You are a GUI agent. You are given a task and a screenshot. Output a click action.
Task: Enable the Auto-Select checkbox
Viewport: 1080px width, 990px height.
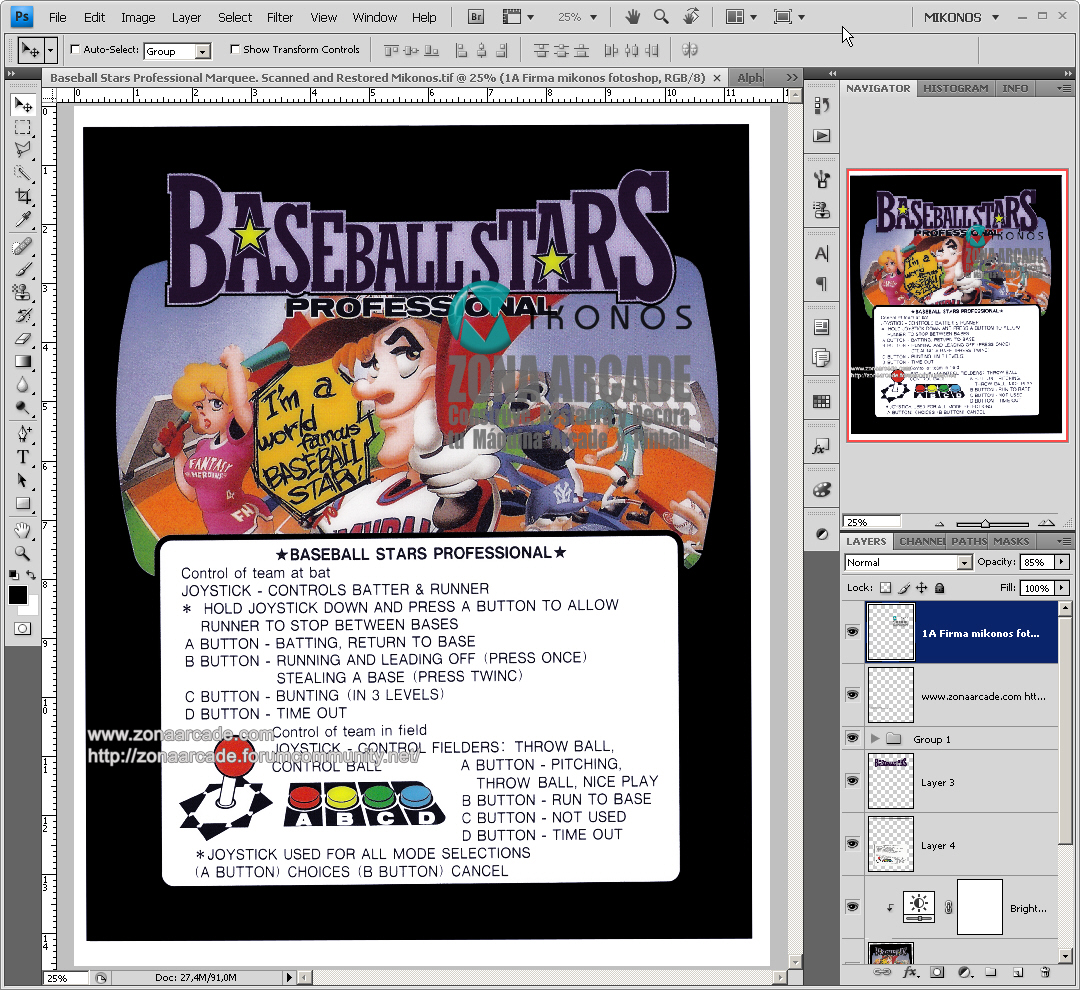click(74, 49)
